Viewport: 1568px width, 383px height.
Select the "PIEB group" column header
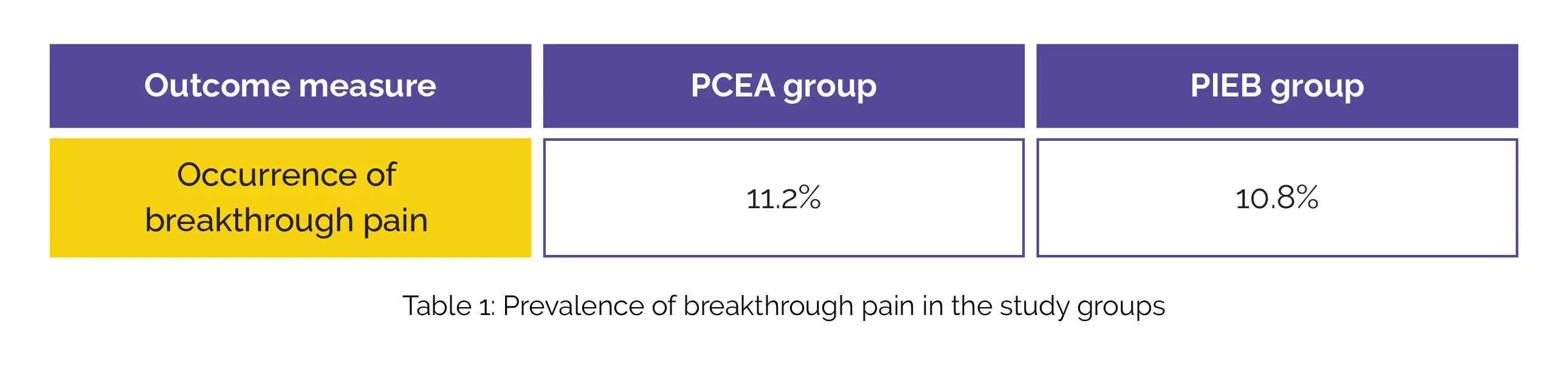[1276, 86]
